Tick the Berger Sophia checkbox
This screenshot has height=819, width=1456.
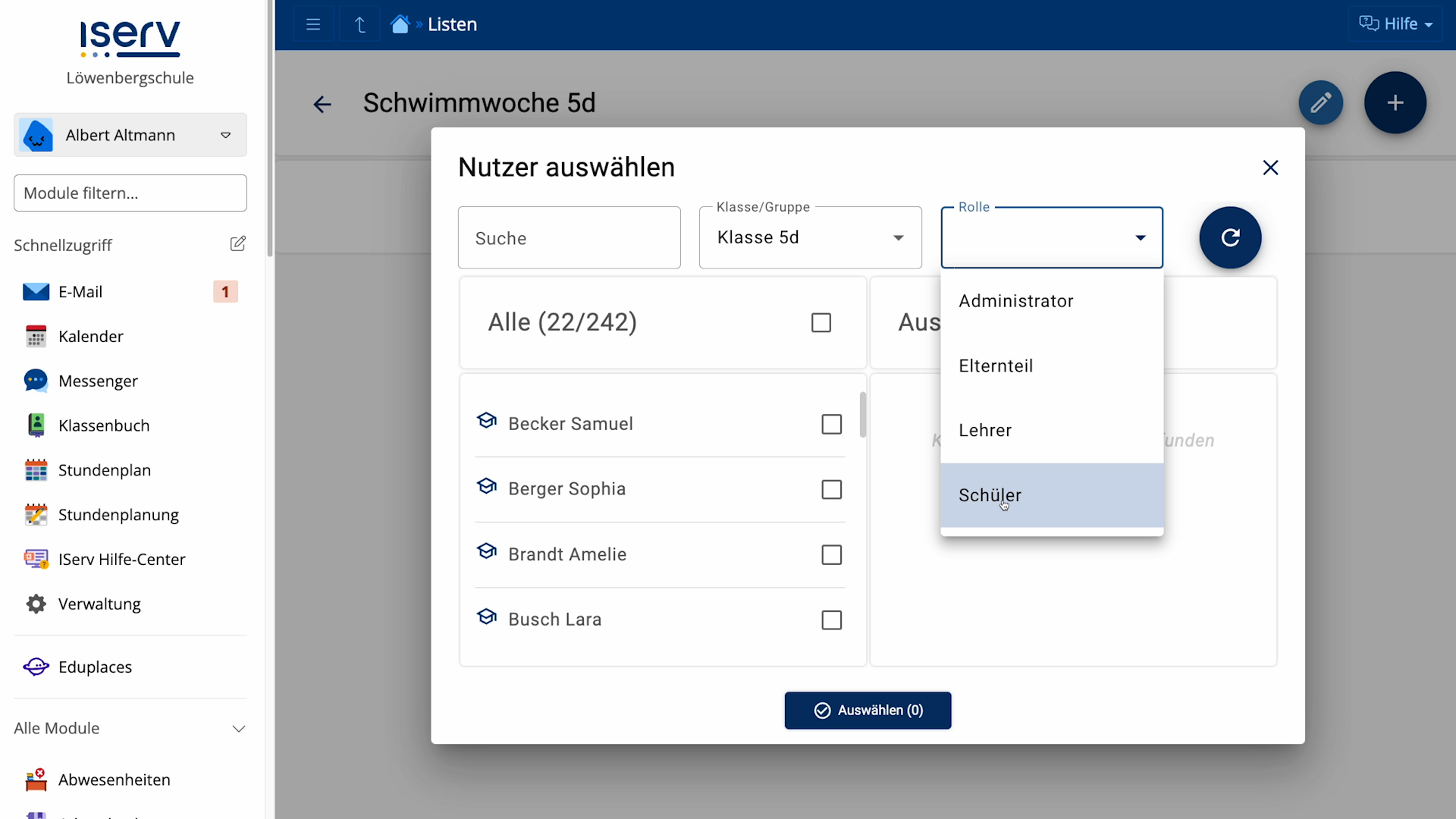(831, 489)
